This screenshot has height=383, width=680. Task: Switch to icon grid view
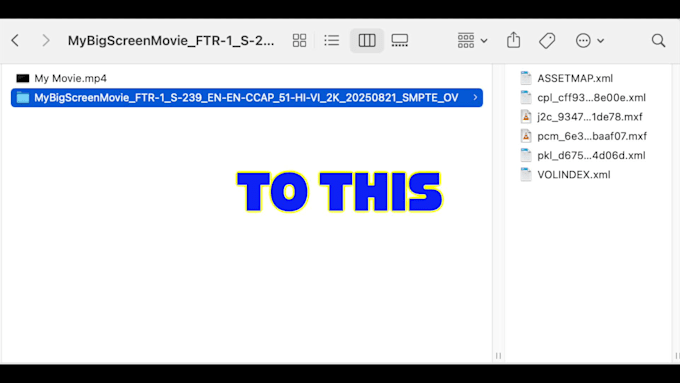tap(299, 40)
